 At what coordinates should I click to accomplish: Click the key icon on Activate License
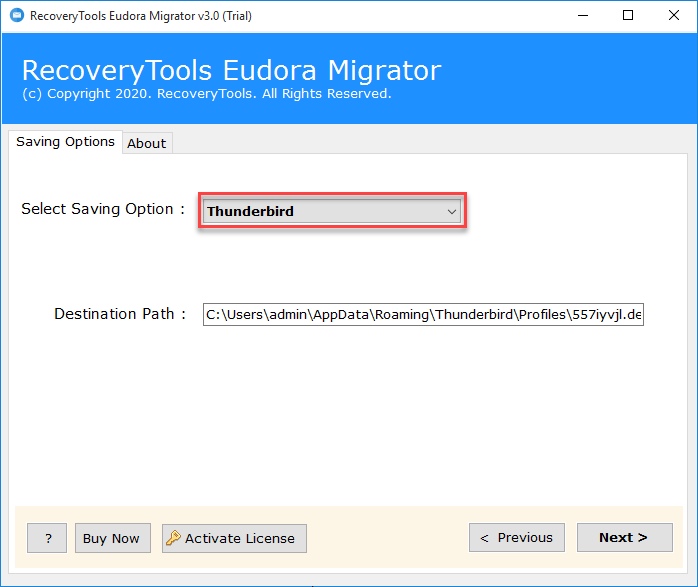coord(173,538)
